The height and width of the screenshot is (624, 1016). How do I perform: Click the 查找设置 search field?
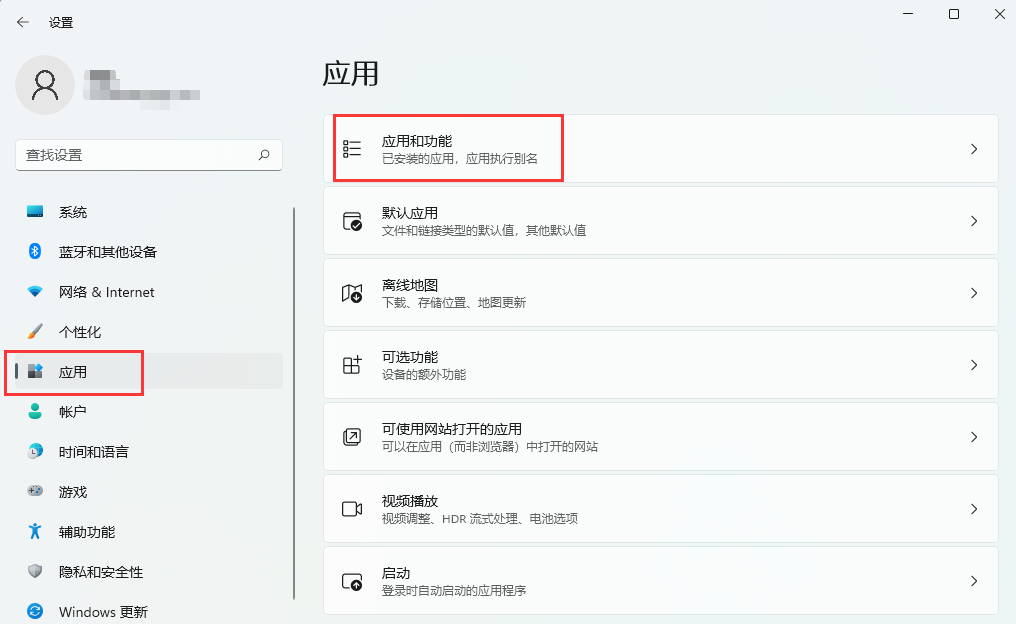tap(149, 155)
